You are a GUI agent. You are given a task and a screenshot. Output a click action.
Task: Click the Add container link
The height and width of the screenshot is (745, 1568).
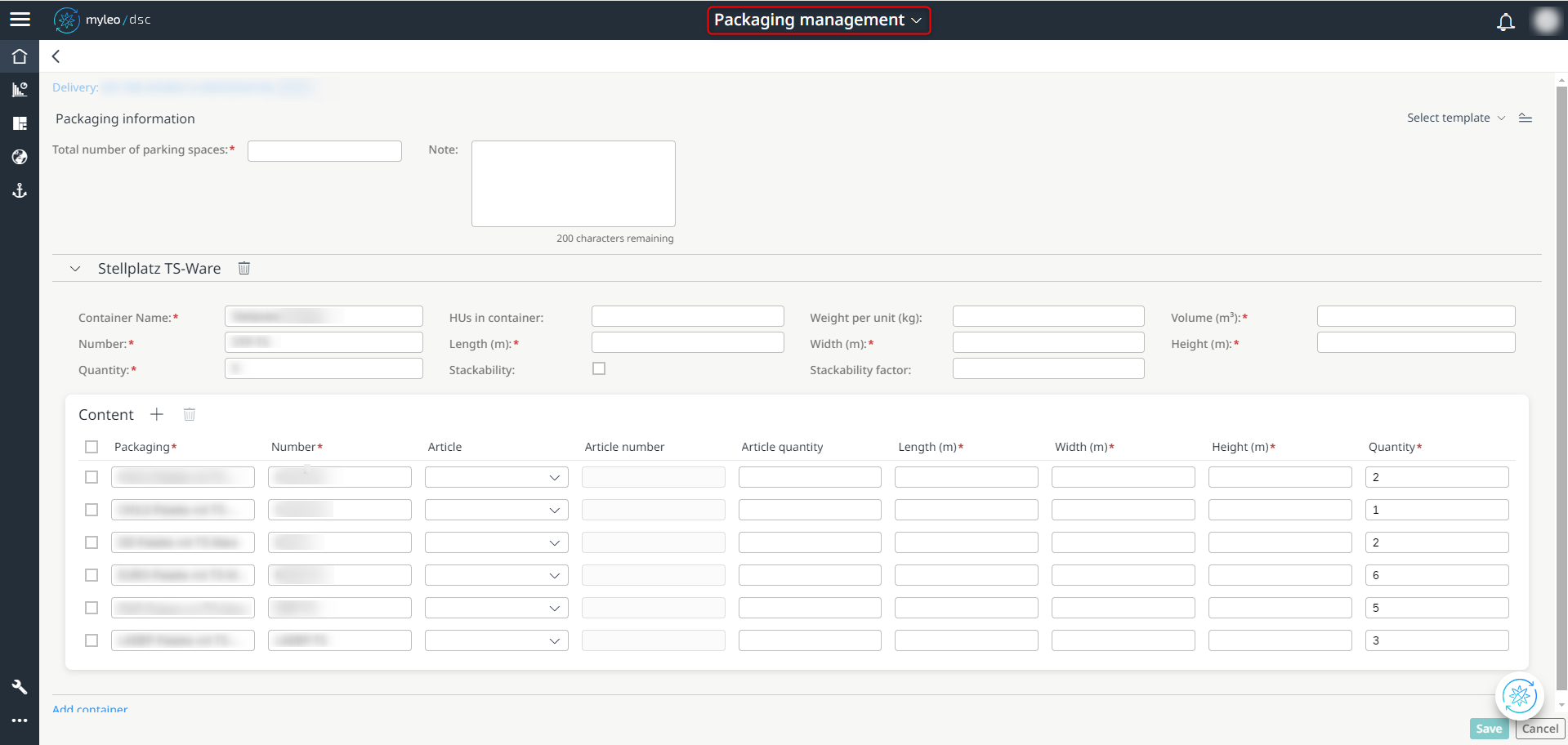tap(89, 709)
